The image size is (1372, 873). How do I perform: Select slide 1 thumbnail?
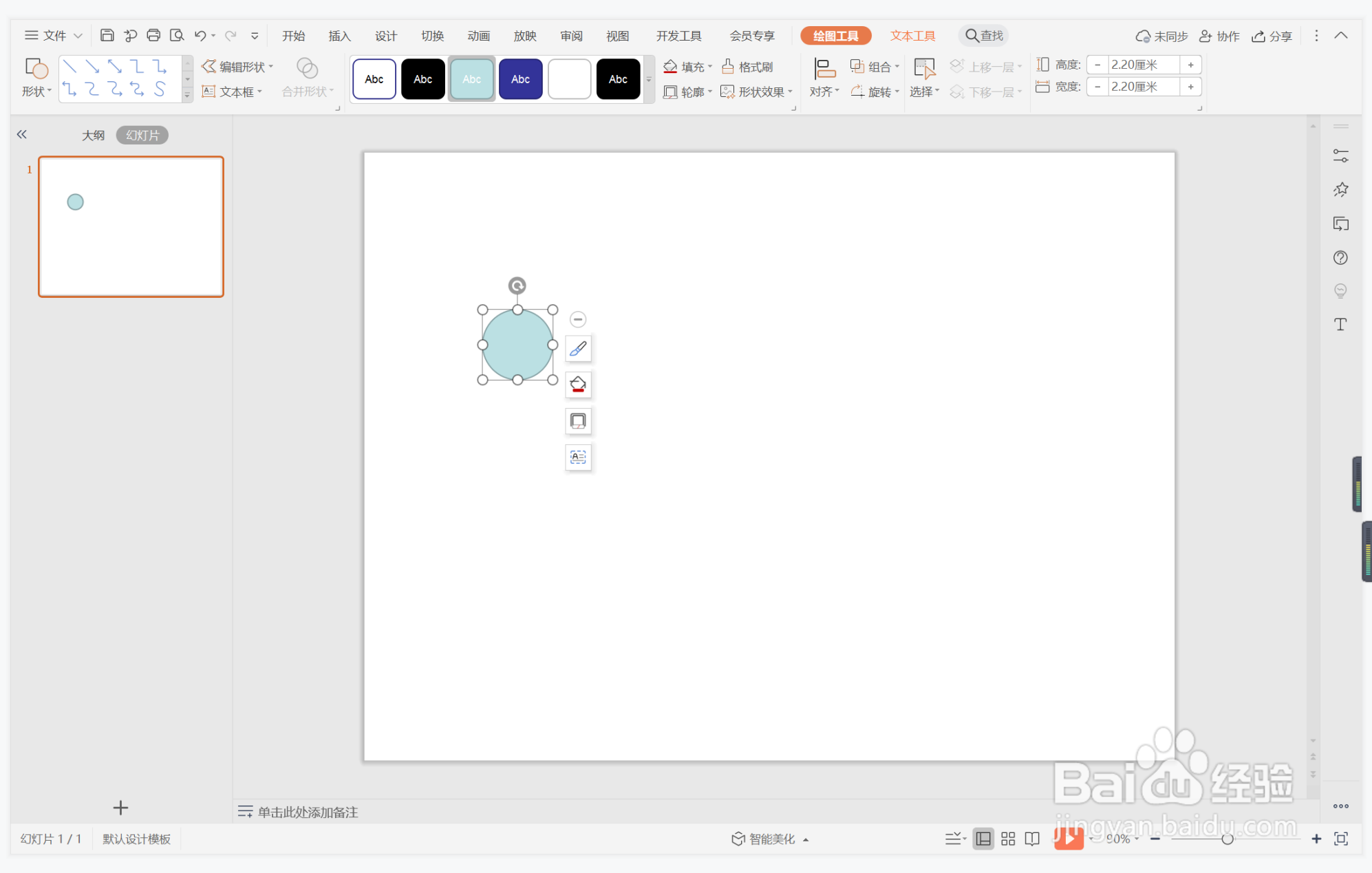131,226
